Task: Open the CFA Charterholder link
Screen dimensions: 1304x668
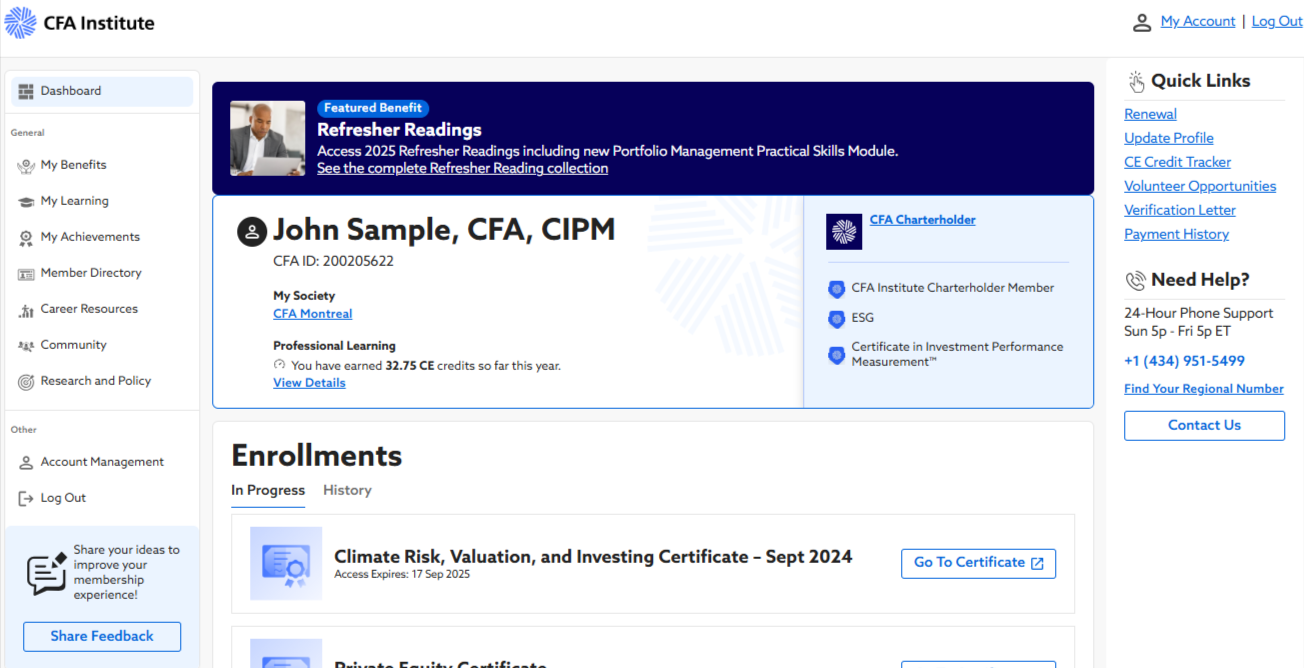Action: coord(922,220)
